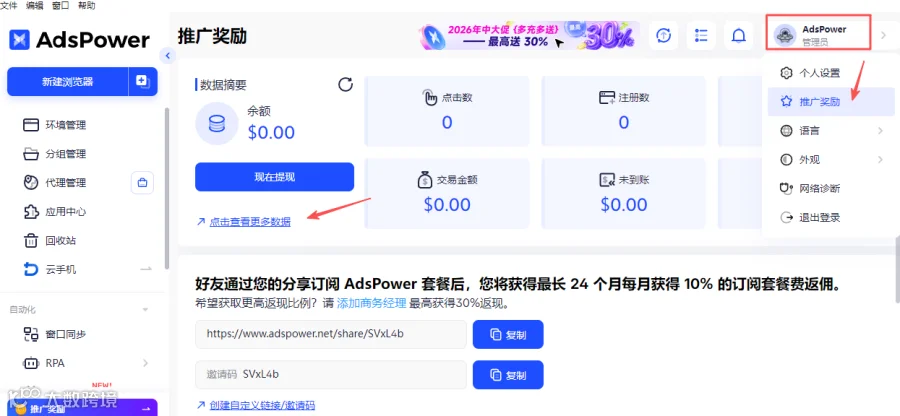Viewport: 900px width, 416px height.
Task: Expand the RPA submenu chevron
Action: click(145, 363)
